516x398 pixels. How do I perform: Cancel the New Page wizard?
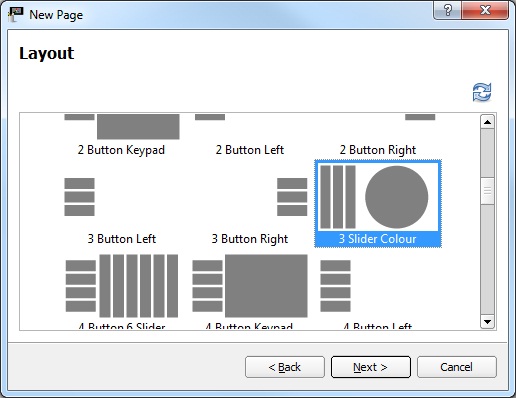[x=457, y=367]
